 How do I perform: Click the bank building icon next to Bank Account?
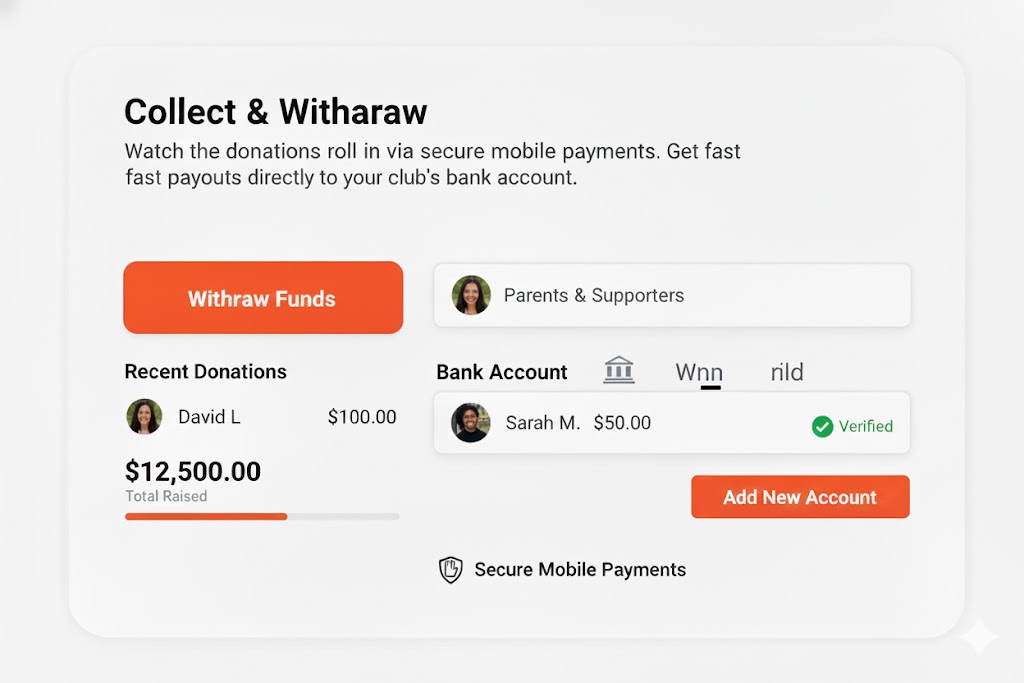(620, 369)
